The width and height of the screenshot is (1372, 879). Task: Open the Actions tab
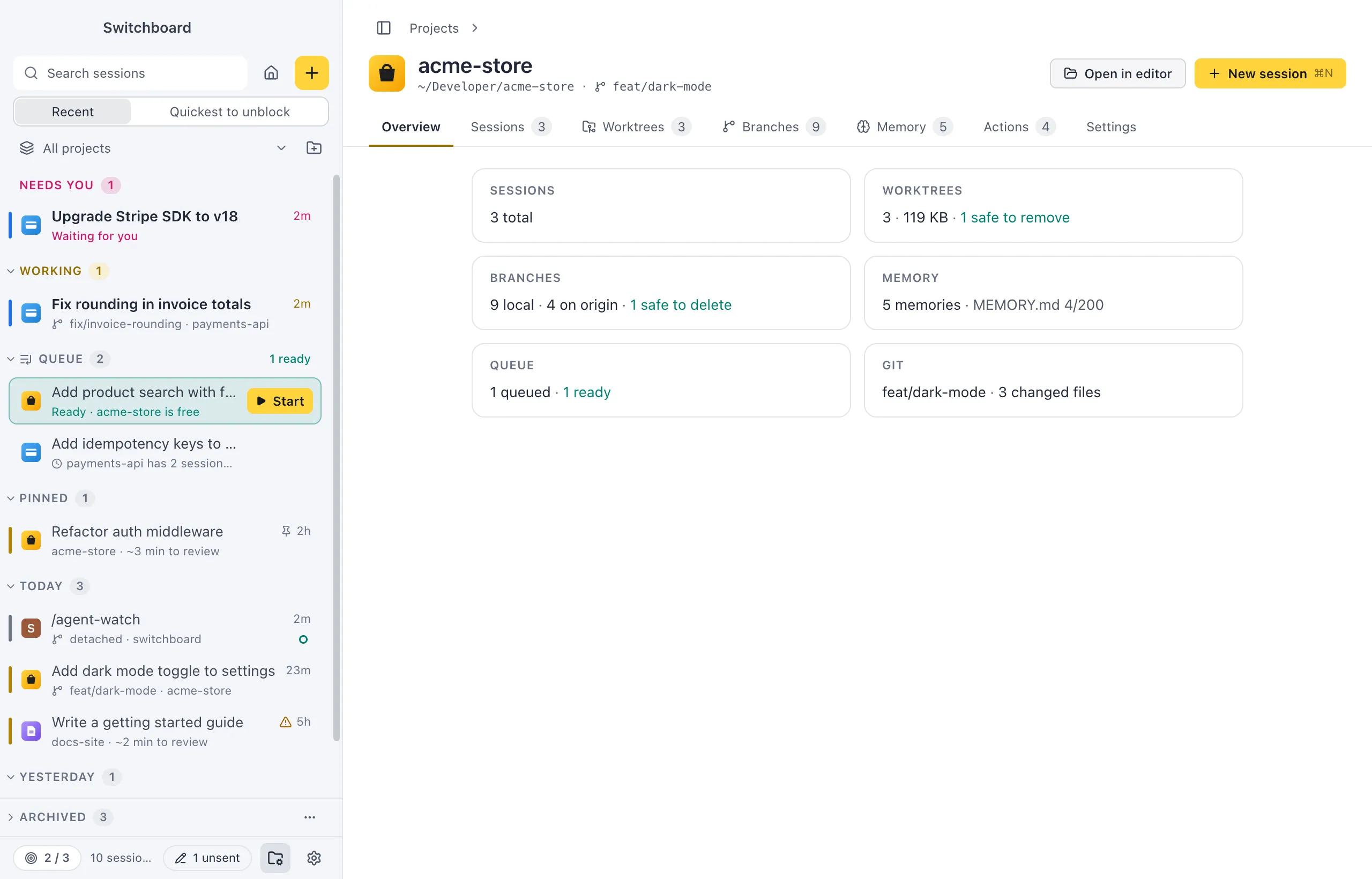click(1019, 126)
